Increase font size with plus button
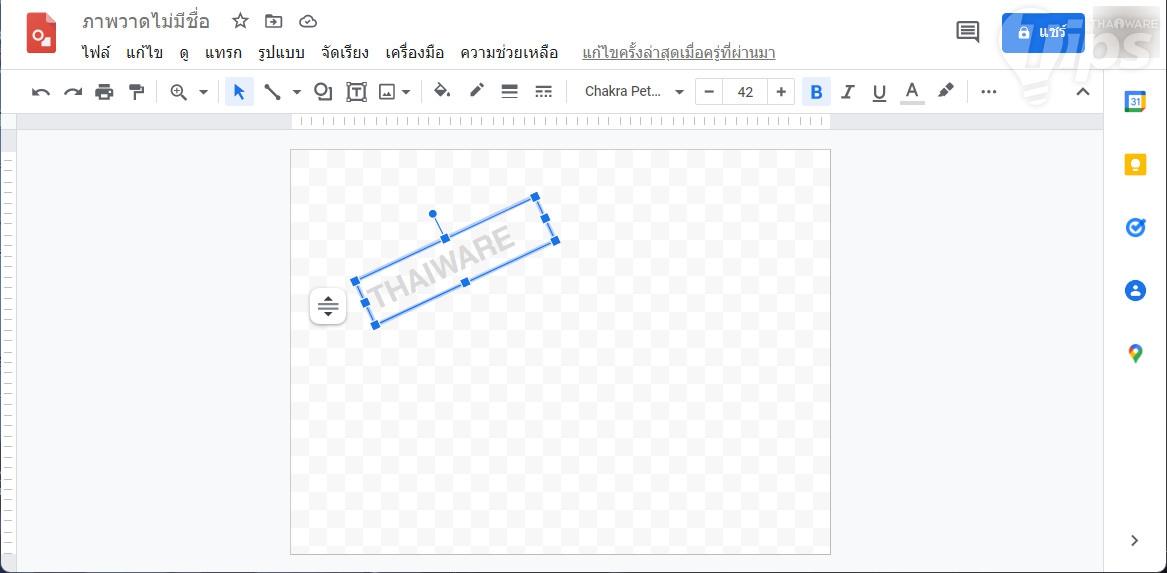This screenshot has height=573, width=1167. 781,92
